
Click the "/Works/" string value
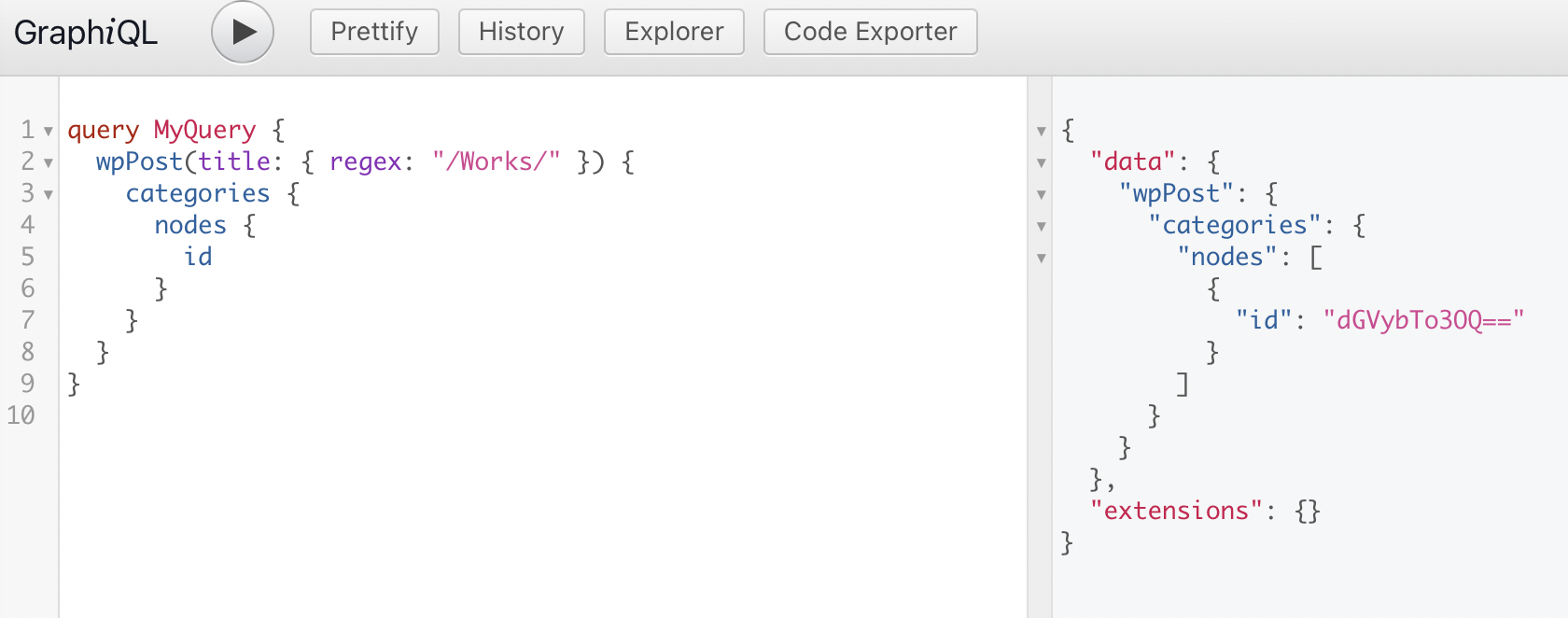[496, 162]
